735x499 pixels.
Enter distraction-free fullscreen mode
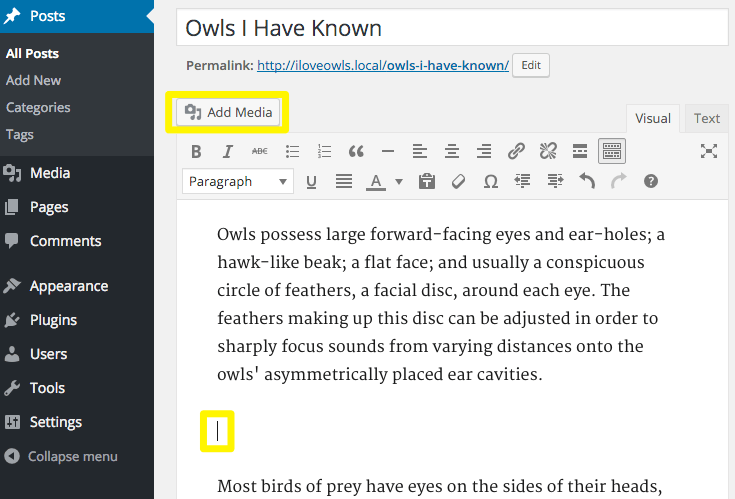[709, 151]
